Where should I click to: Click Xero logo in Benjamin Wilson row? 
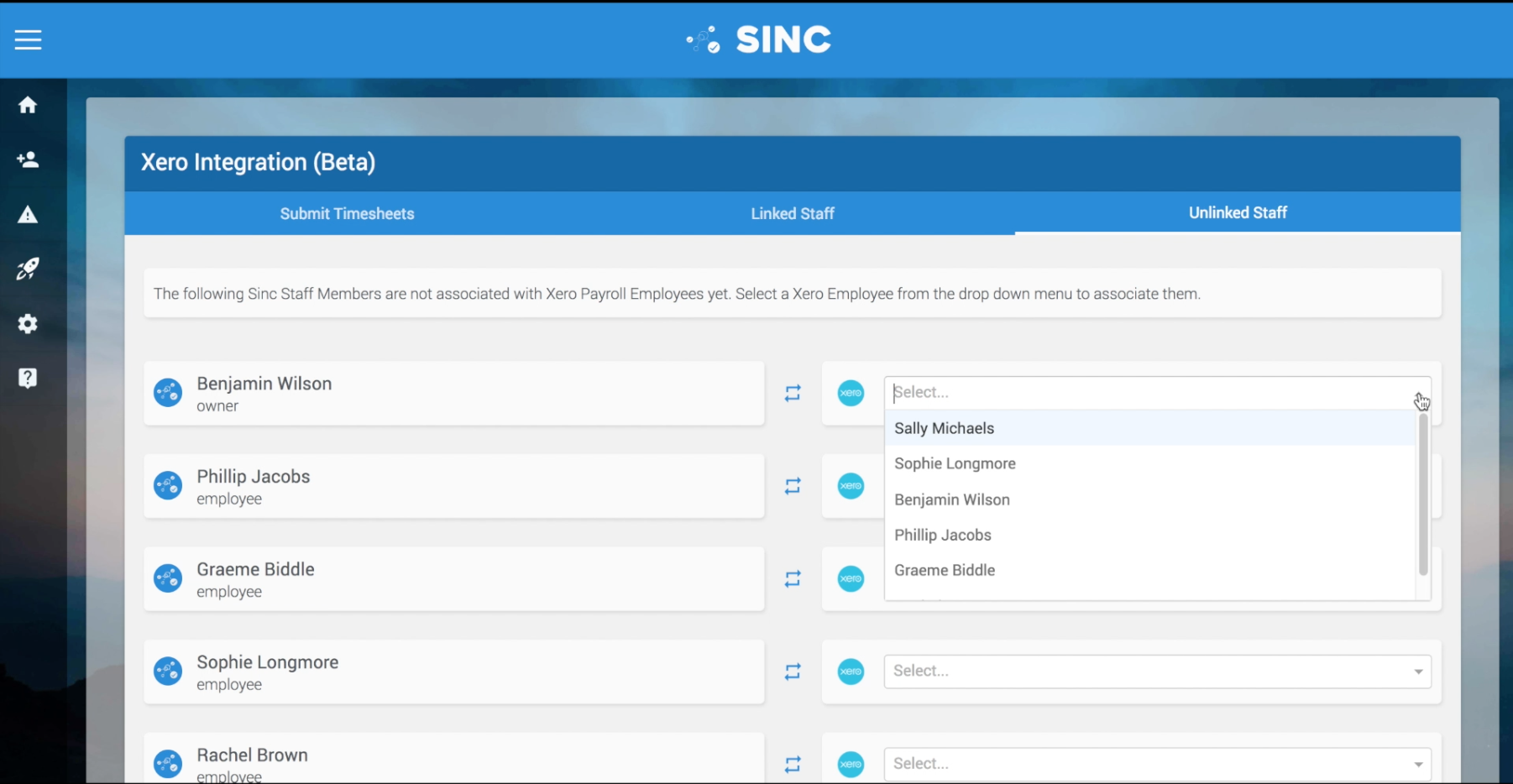(x=851, y=393)
